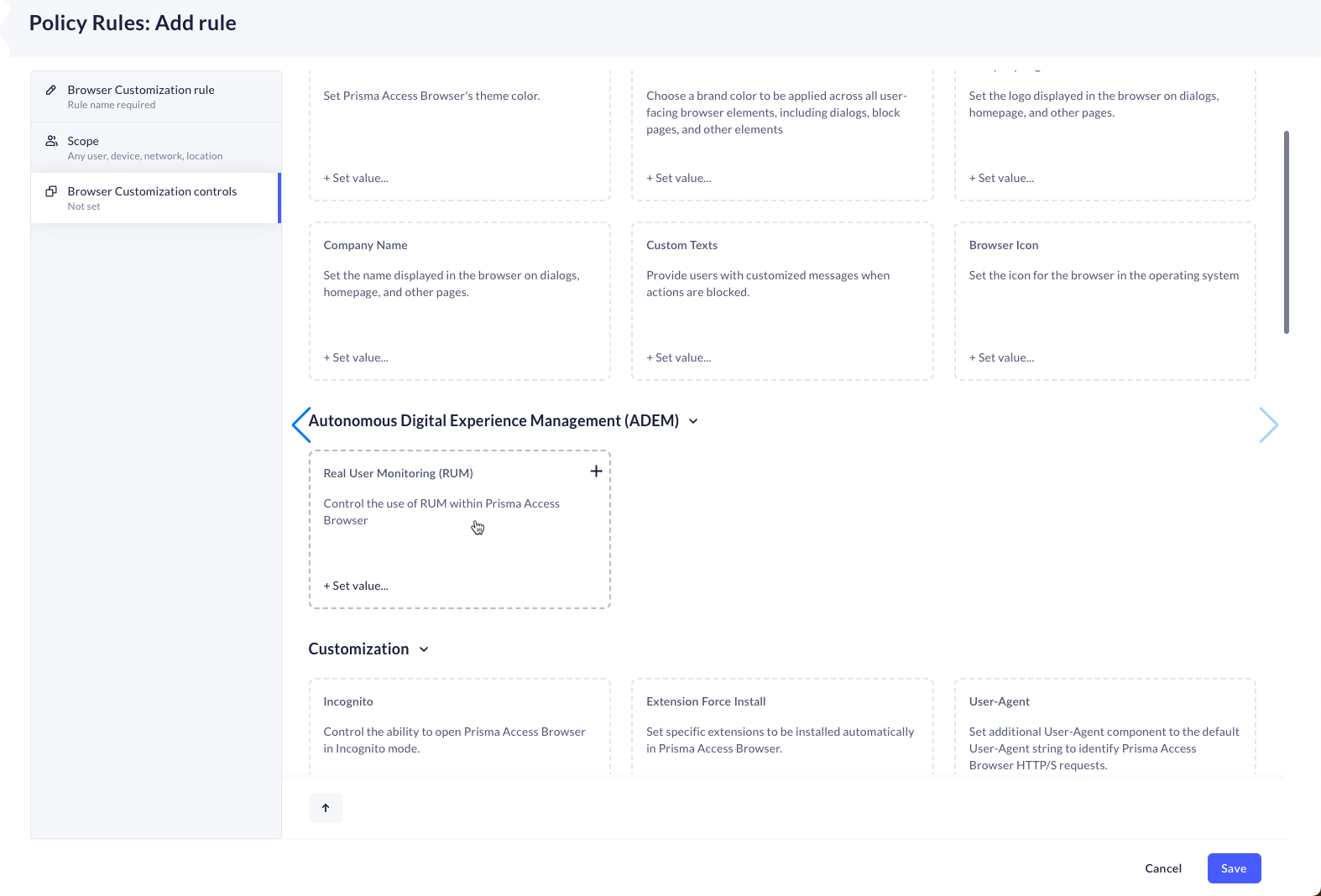Click the Browser Customization controls copy icon
The height and width of the screenshot is (896, 1321).
pyautogui.click(x=51, y=191)
